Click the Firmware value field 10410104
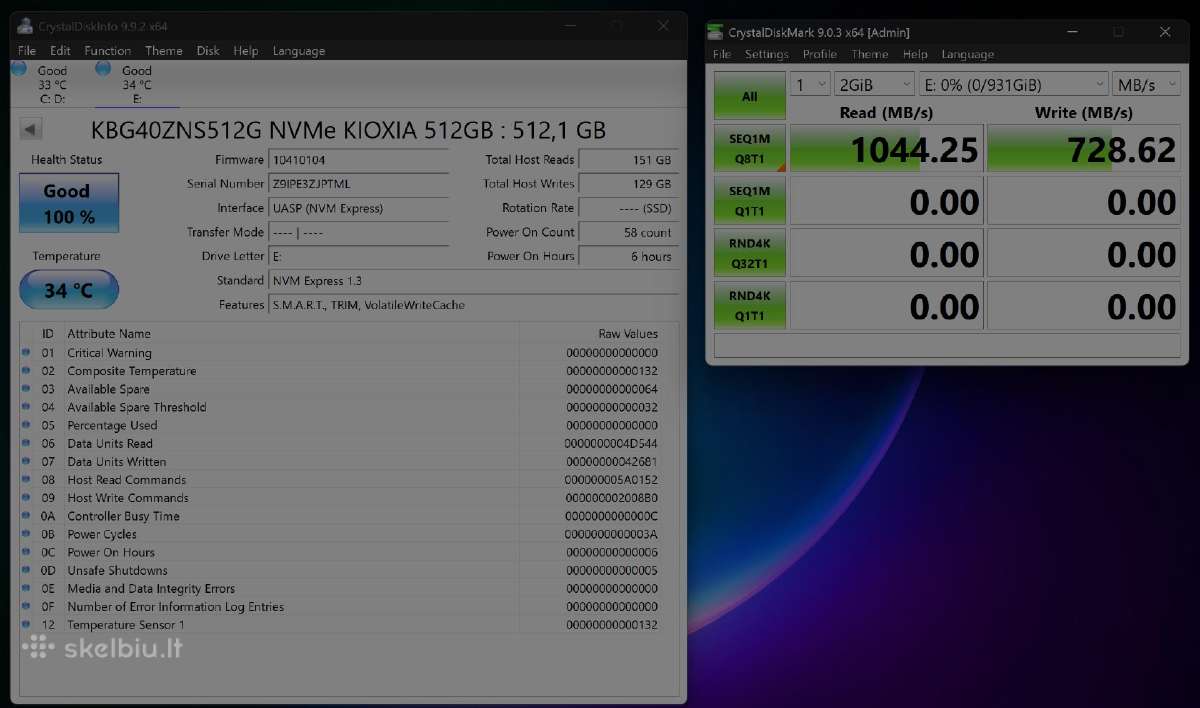This screenshot has height=708, width=1200. (359, 160)
